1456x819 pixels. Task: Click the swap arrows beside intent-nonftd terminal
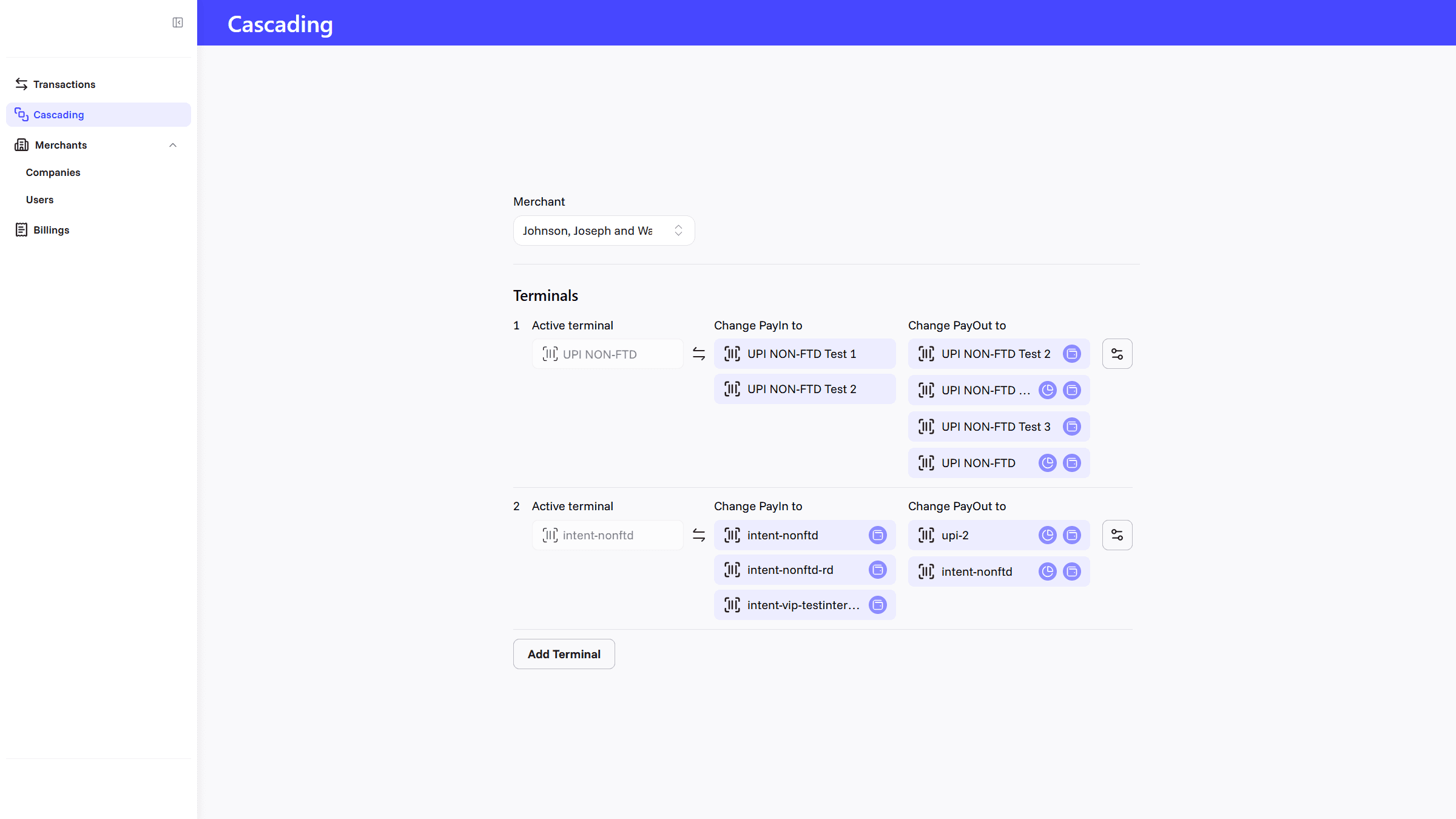point(699,535)
